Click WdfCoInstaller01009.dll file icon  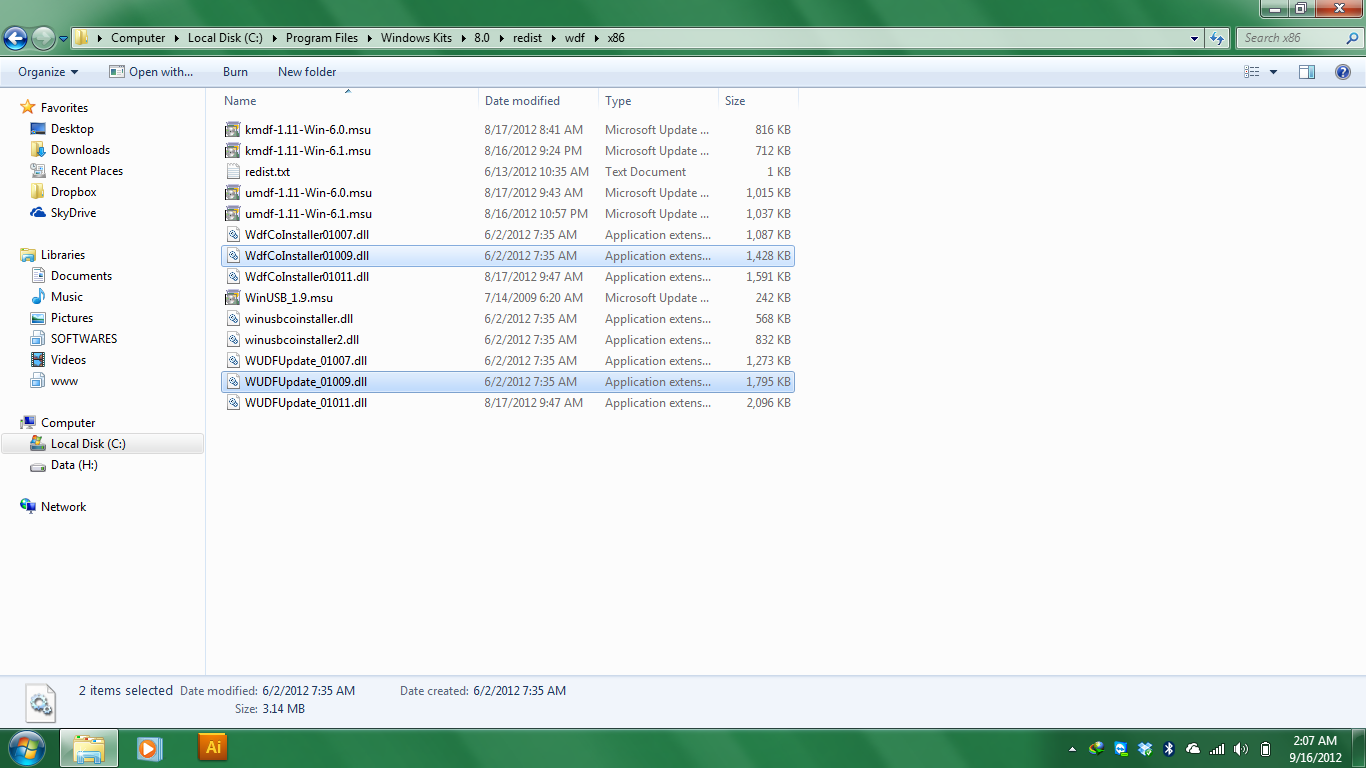click(x=233, y=256)
